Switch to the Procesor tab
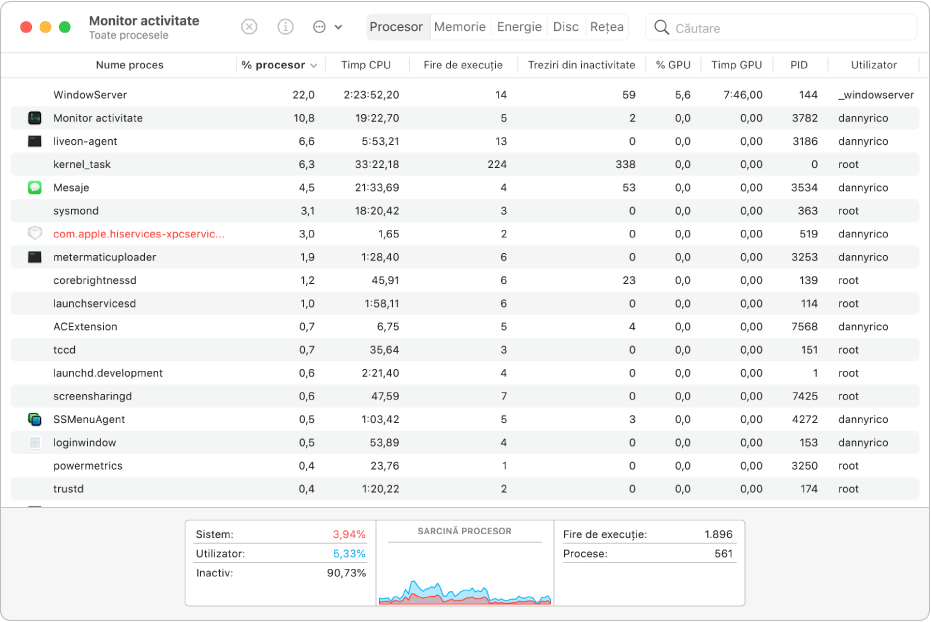Screen dimensions: 931x622 tap(396, 27)
